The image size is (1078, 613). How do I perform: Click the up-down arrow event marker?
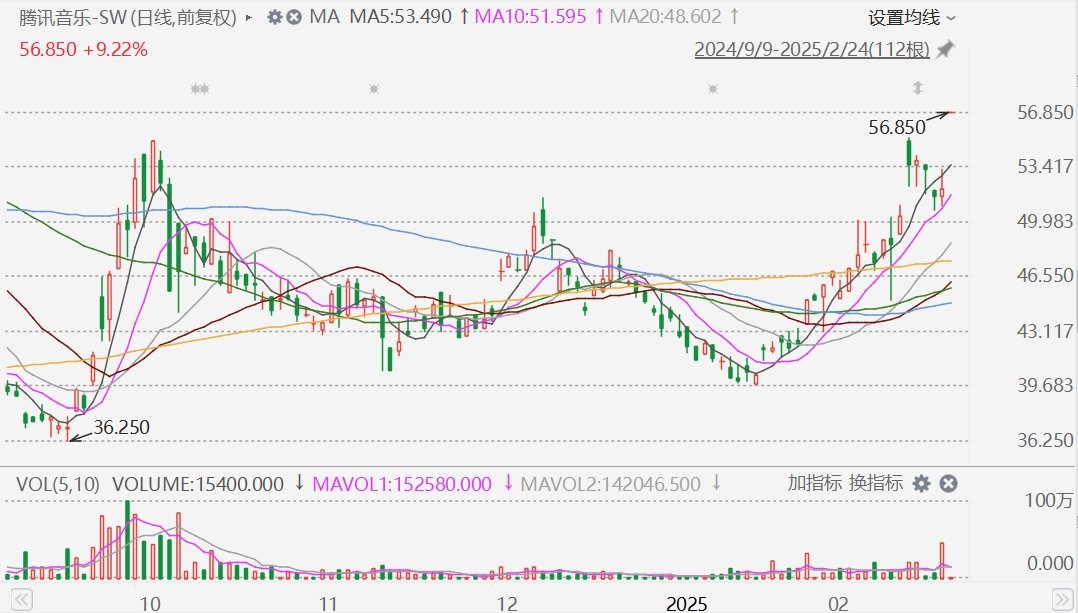pyautogui.click(x=917, y=89)
